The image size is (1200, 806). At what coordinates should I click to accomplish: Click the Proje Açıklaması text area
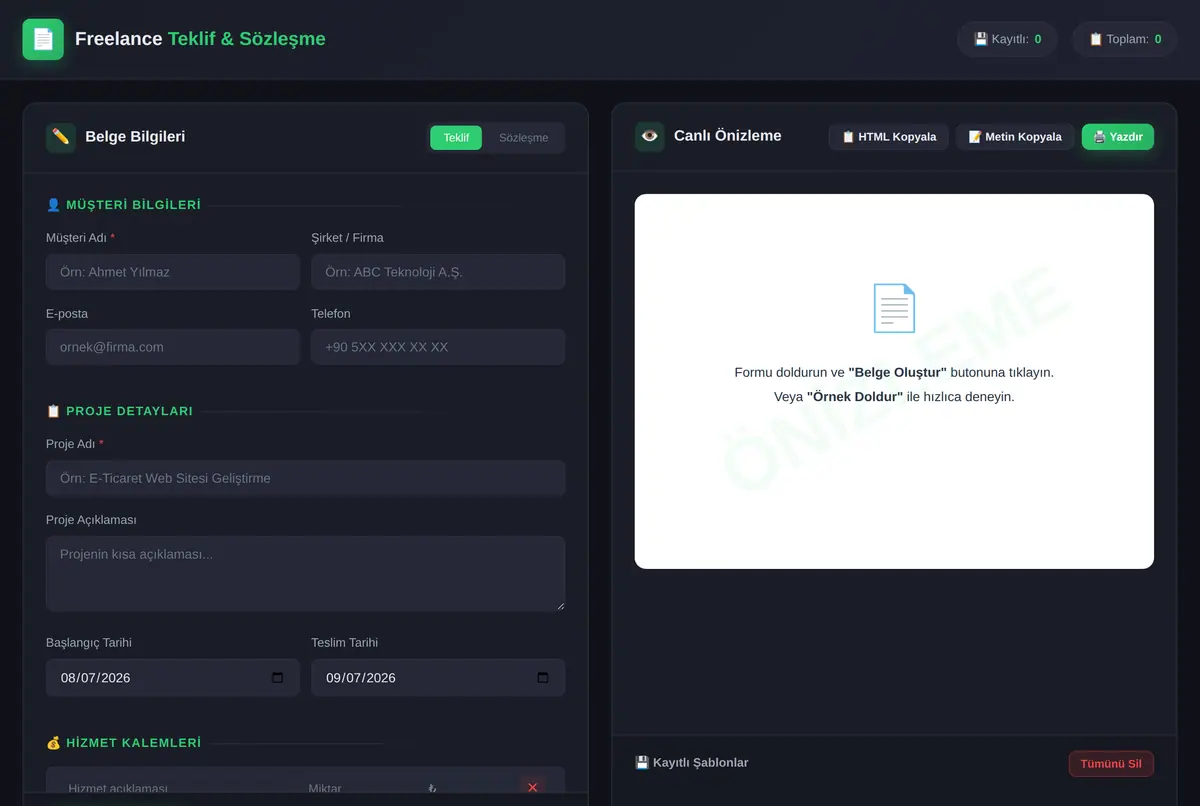click(306, 574)
